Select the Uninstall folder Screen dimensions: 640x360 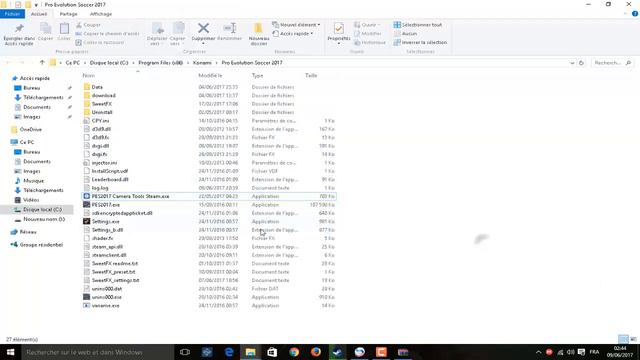[102, 112]
